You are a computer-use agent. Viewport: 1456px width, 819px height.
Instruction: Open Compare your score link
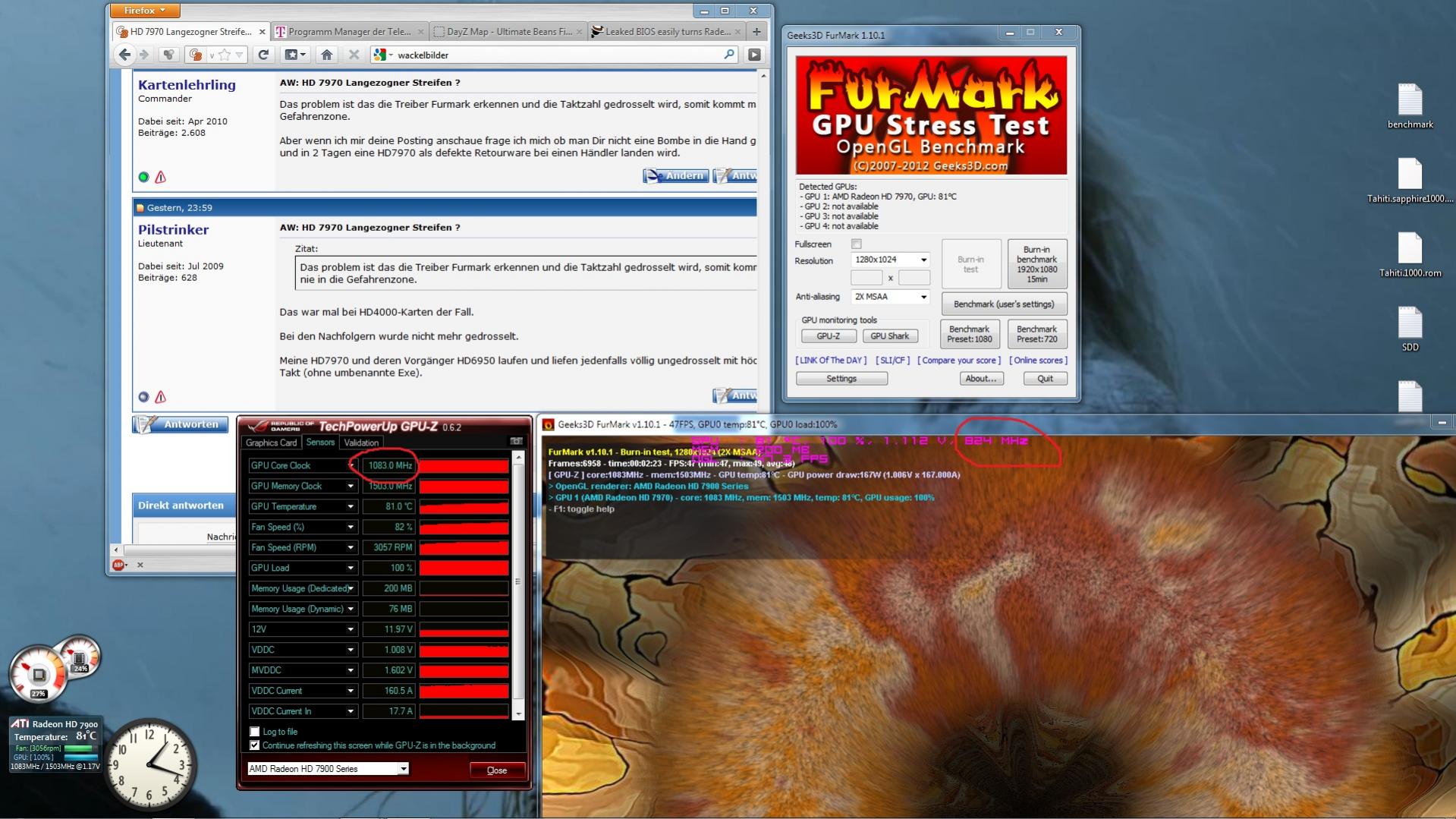[959, 361]
